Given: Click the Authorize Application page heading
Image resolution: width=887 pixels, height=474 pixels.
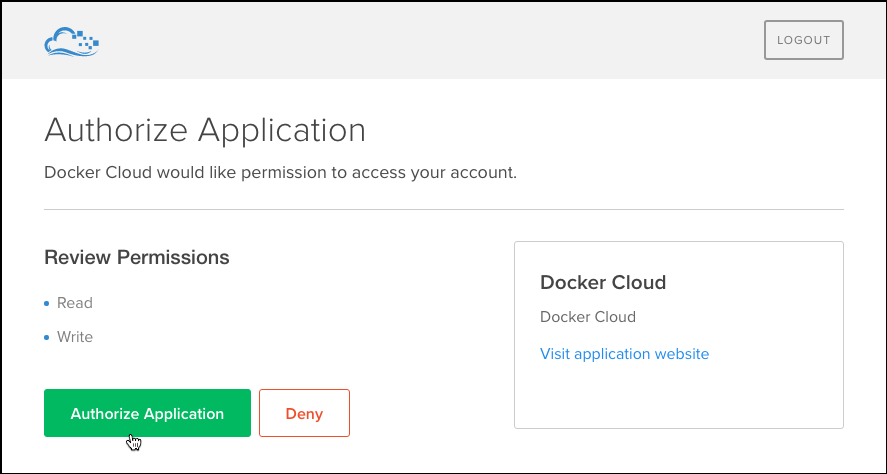Looking at the screenshot, I should tap(205, 131).
